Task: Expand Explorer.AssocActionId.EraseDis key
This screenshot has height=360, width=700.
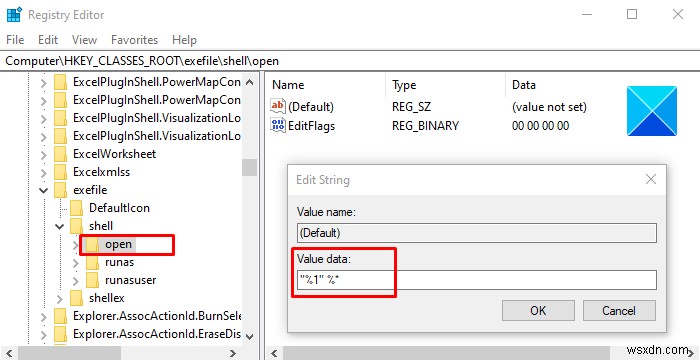Action: (43, 335)
